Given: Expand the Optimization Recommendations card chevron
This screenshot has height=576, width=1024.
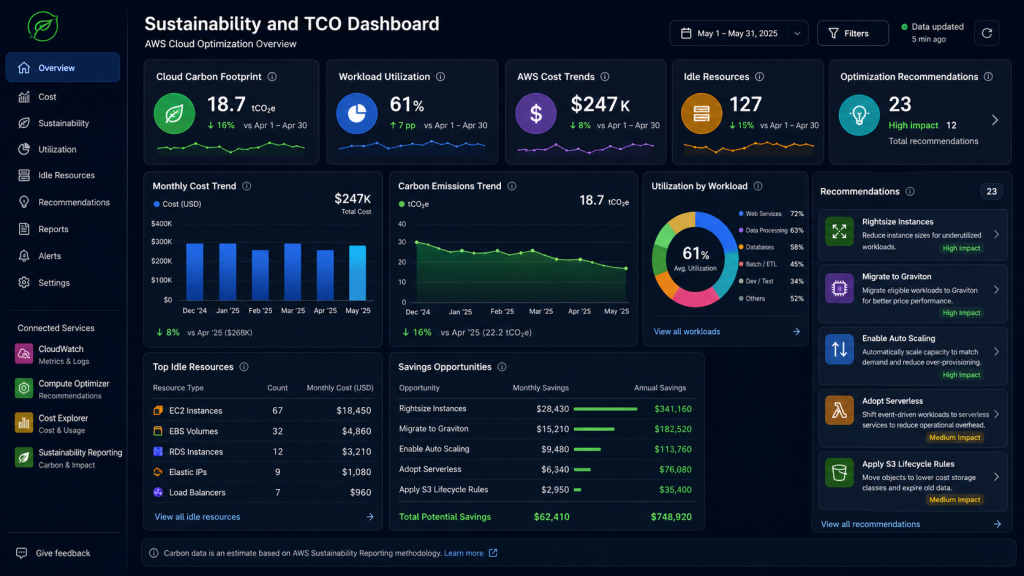Looking at the screenshot, I should pos(995,120).
